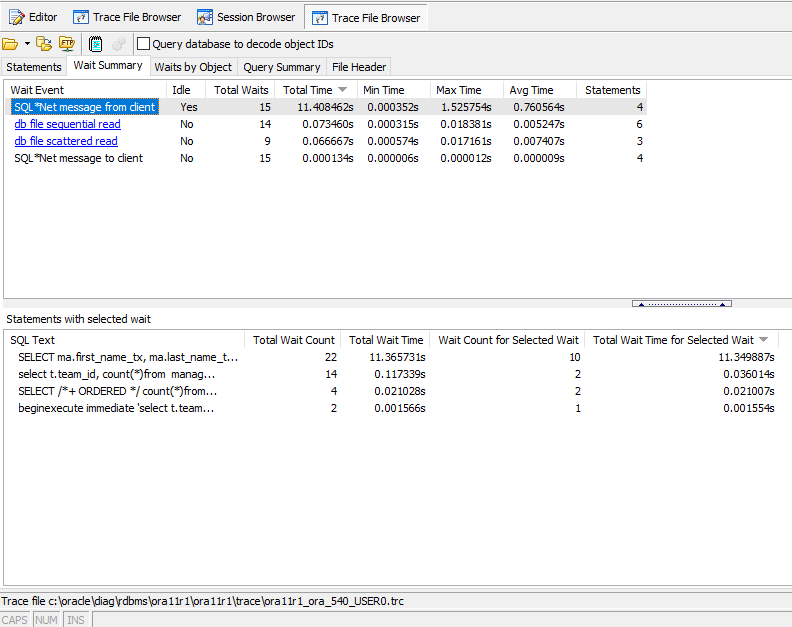This screenshot has width=792, height=627.
Task: Enable Query database to decode object IDs
Action: (143, 44)
